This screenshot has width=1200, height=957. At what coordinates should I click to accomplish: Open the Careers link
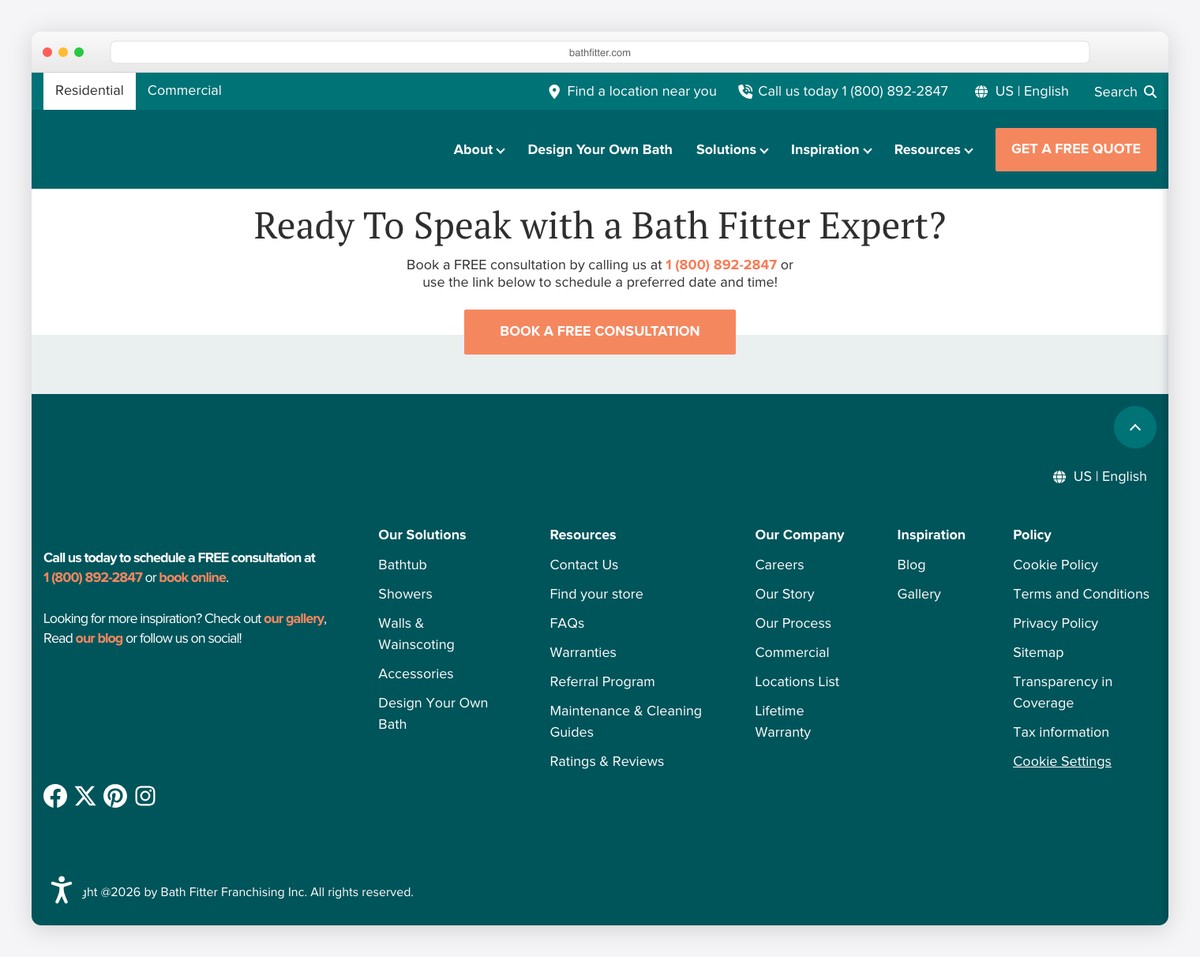point(779,565)
